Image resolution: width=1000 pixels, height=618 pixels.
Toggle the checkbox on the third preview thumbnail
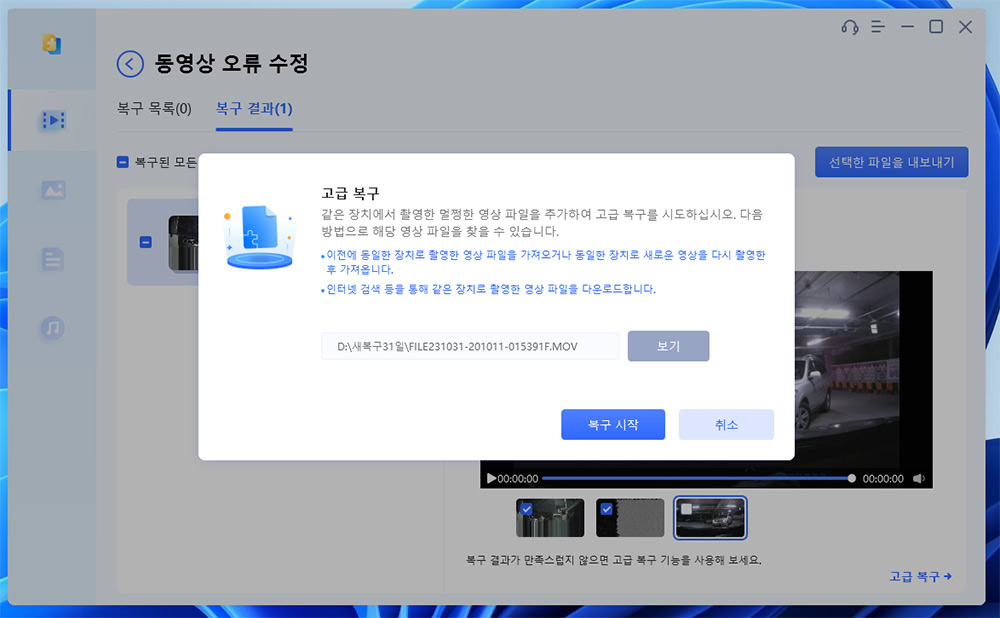pyautogui.click(x=686, y=509)
